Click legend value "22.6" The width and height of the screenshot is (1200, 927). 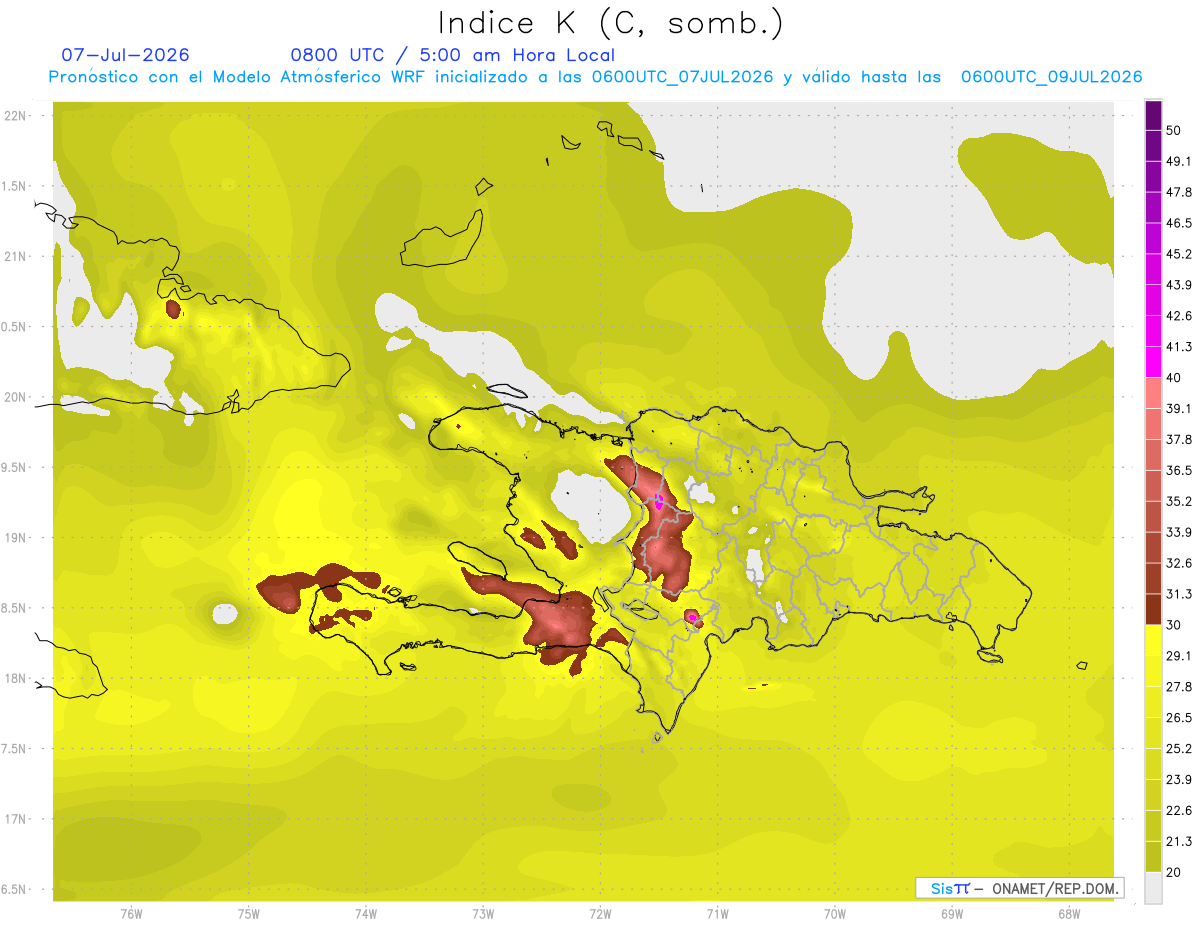[1179, 811]
